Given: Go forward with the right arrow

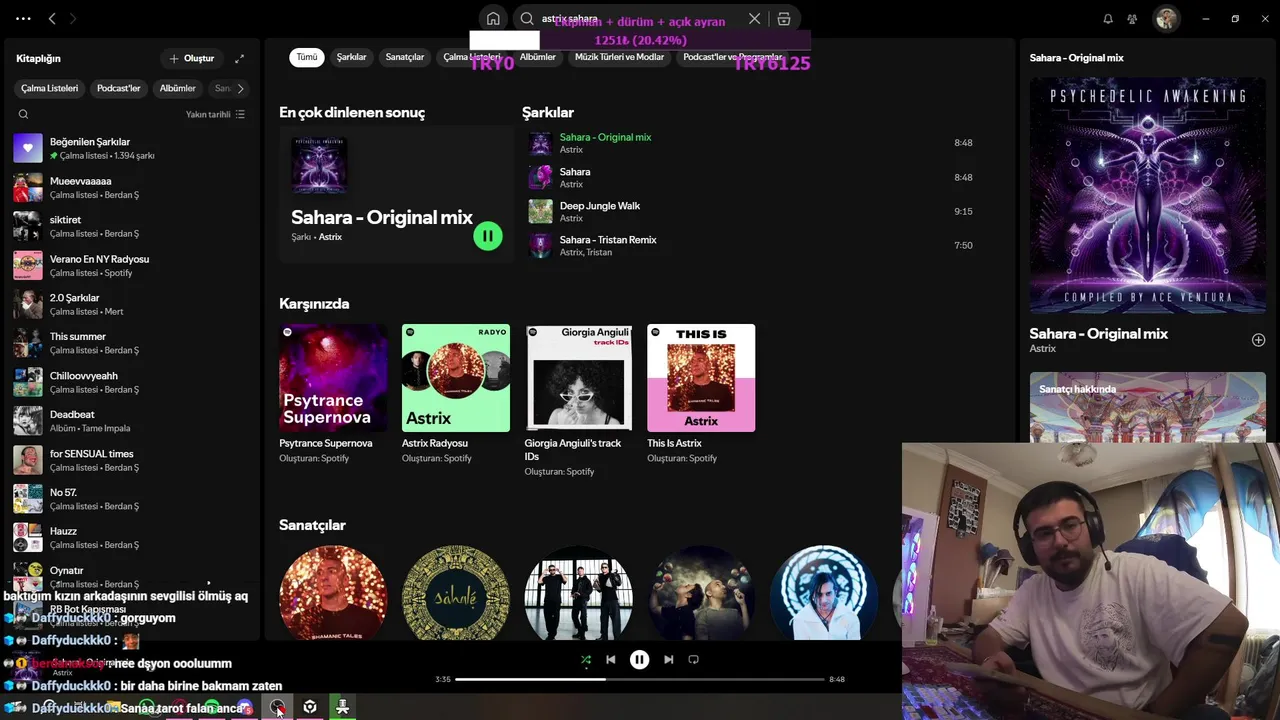Looking at the screenshot, I should [x=73, y=18].
